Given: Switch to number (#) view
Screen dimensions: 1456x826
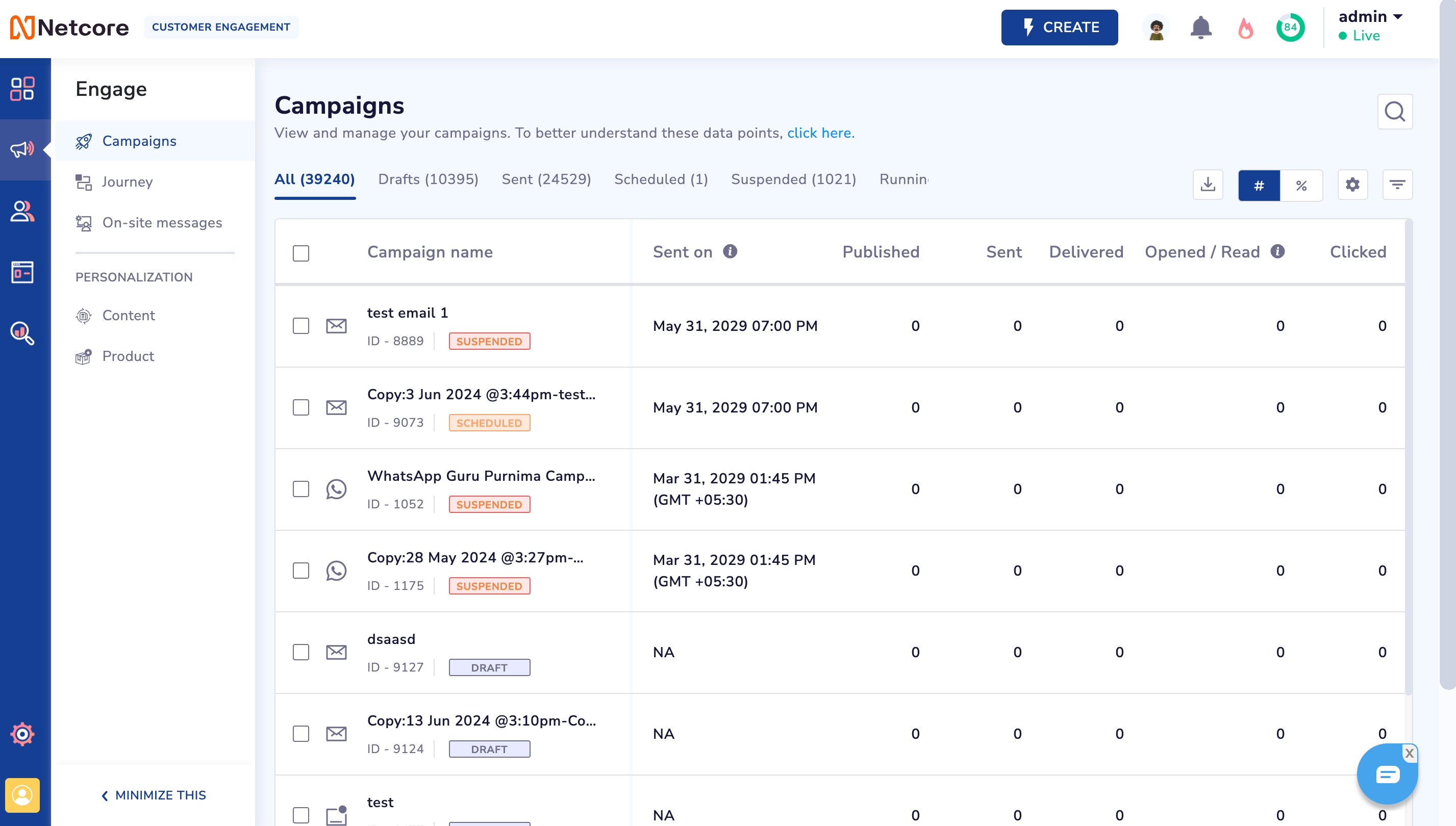Looking at the screenshot, I should [x=1259, y=185].
